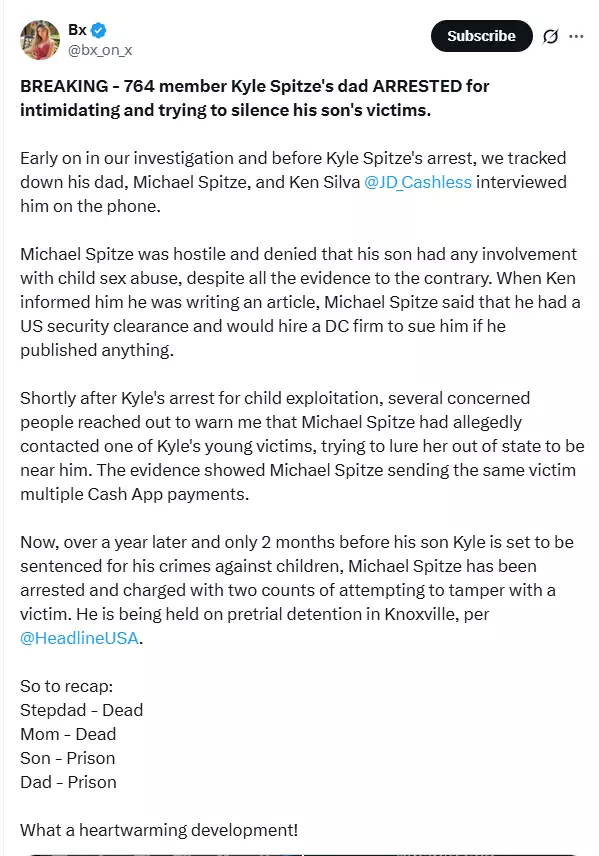Click 'What a heartwarming development!' text
Viewport: 599px width, 856px height.
pos(159,830)
